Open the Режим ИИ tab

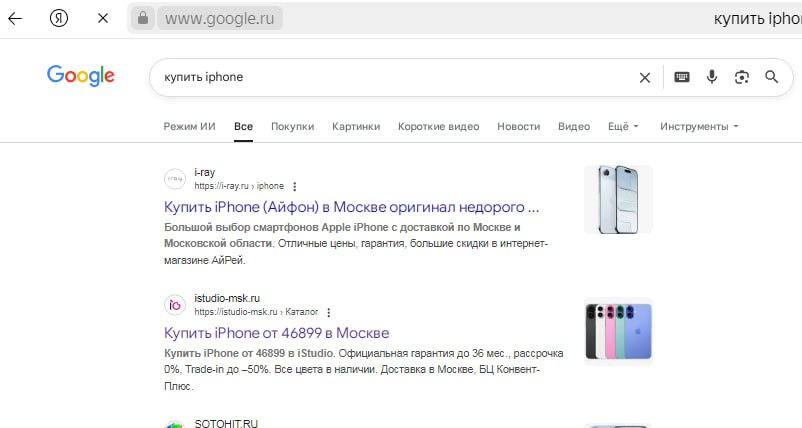click(x=190, y=127)
